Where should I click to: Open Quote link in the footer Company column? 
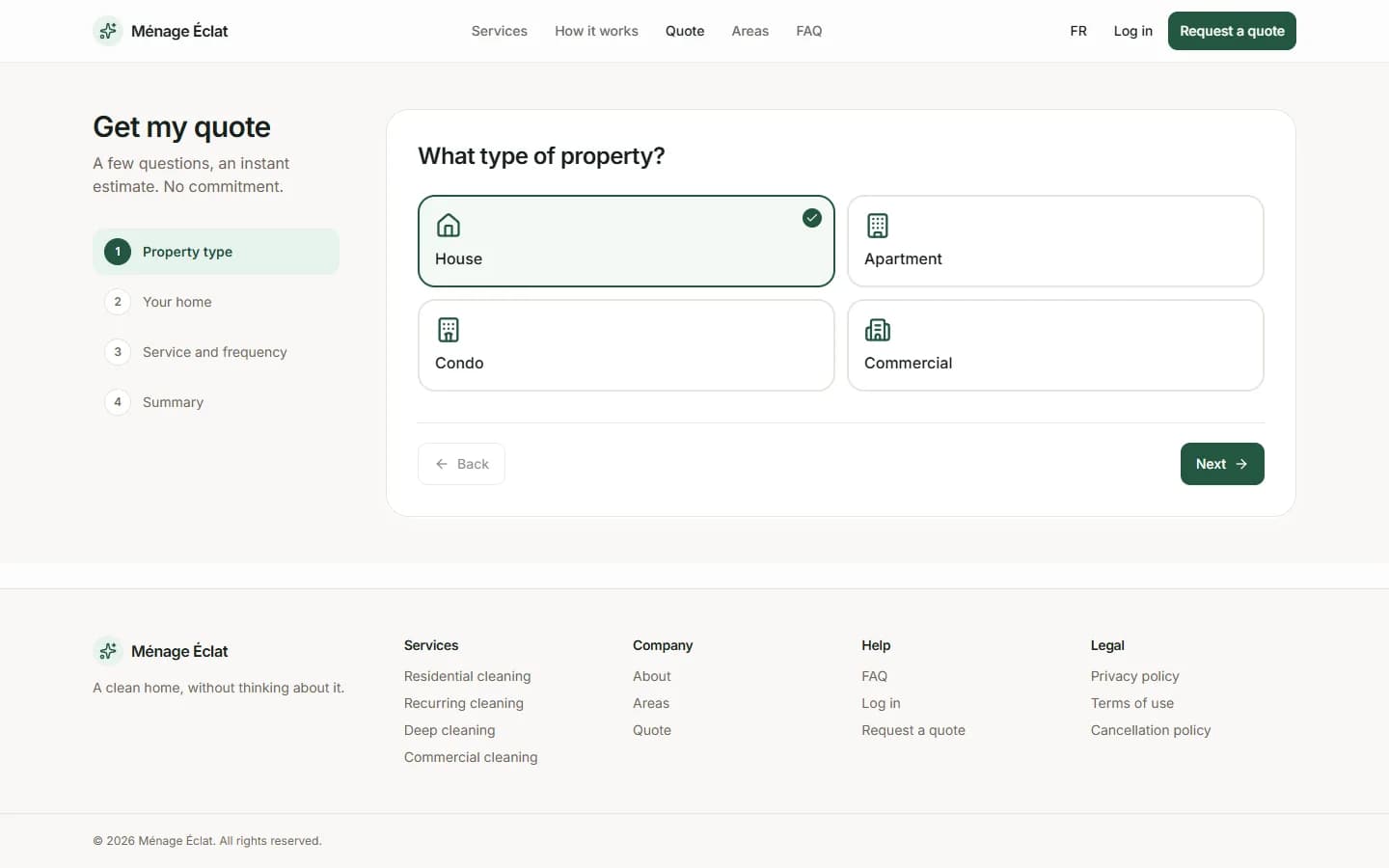tap(652, 730)
